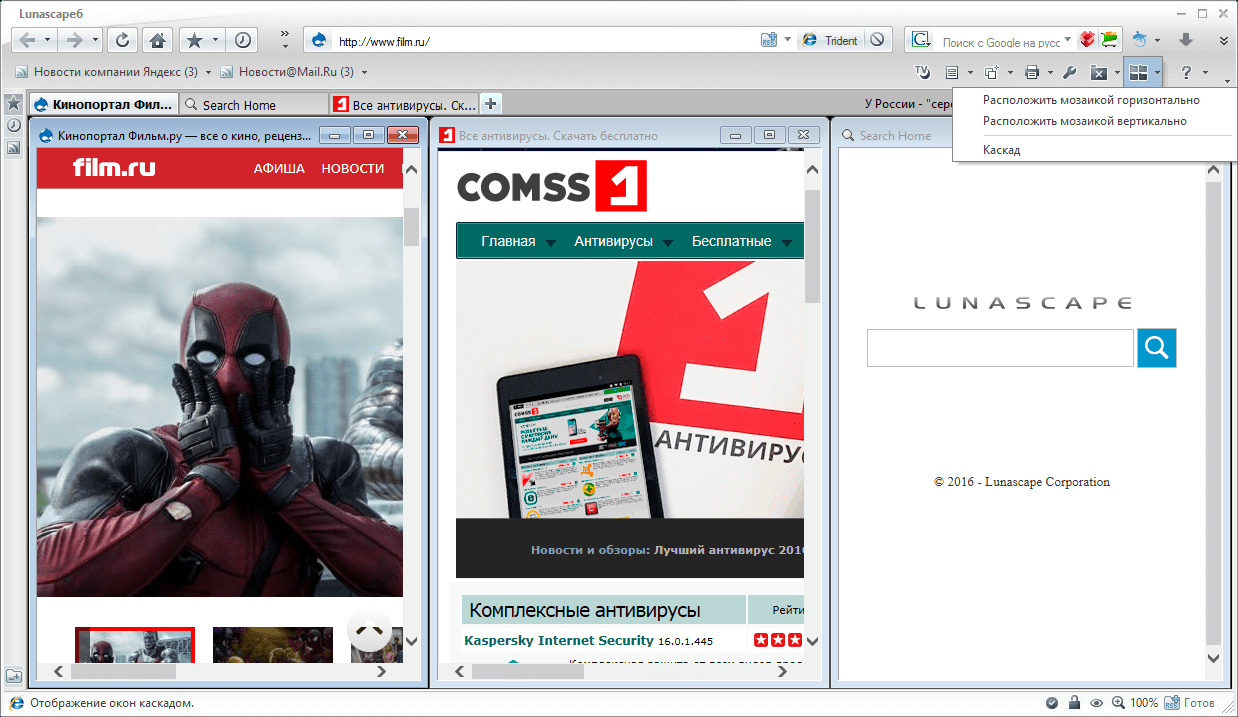The height and width of the screenshot is (717, 1238).
Task: Go forward with the Forward arrow button
Action: tap(73, 40)
